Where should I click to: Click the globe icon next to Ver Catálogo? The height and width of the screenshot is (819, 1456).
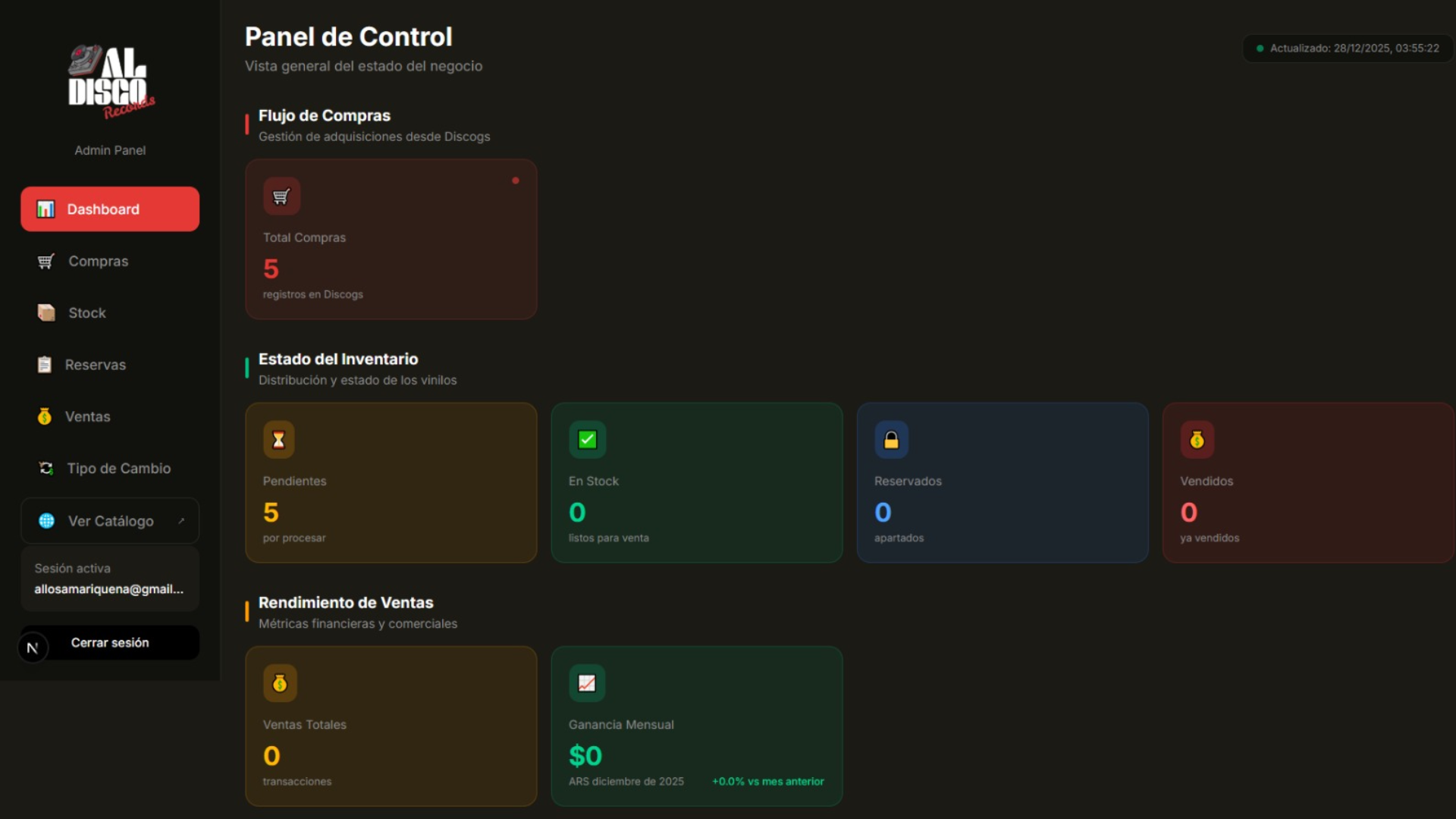(x=47, y=521)
